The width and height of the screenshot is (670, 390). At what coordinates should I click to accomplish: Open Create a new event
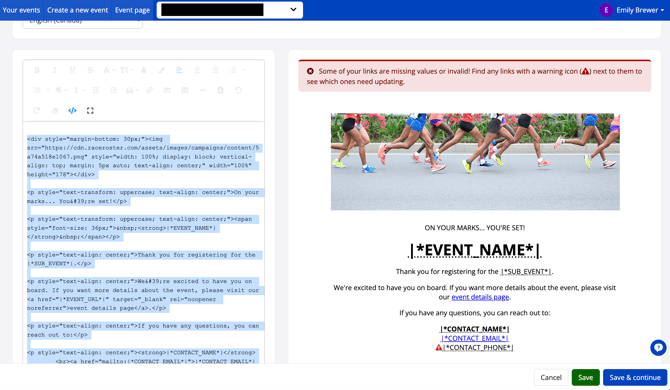tap(77, 10)
